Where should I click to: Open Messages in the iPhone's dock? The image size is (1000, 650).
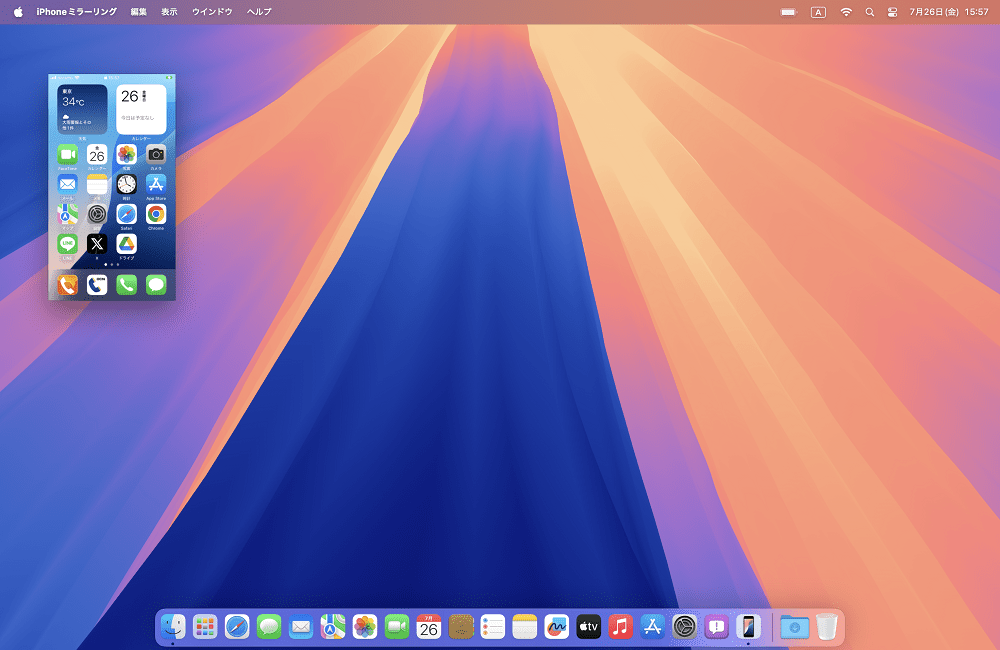(x=156, y=284)
